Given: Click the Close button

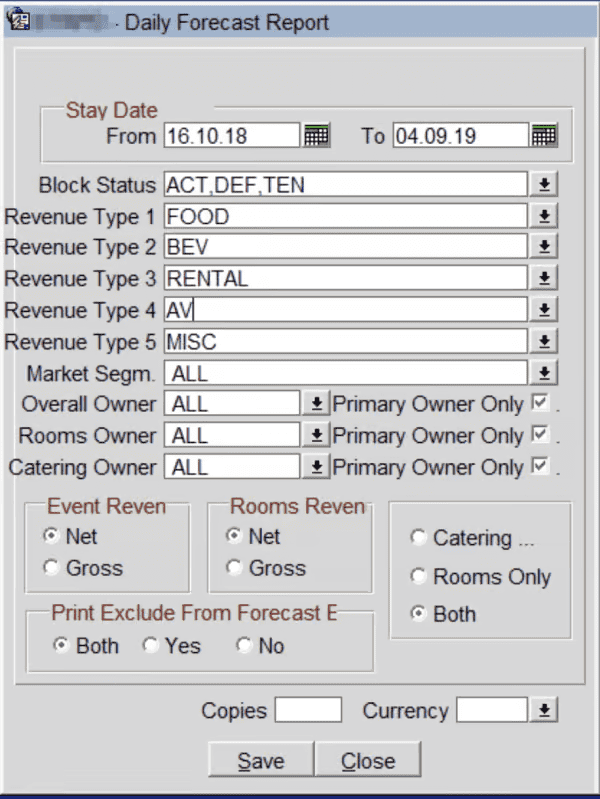Looking at the screenshot, I should (x=368, y=761).
